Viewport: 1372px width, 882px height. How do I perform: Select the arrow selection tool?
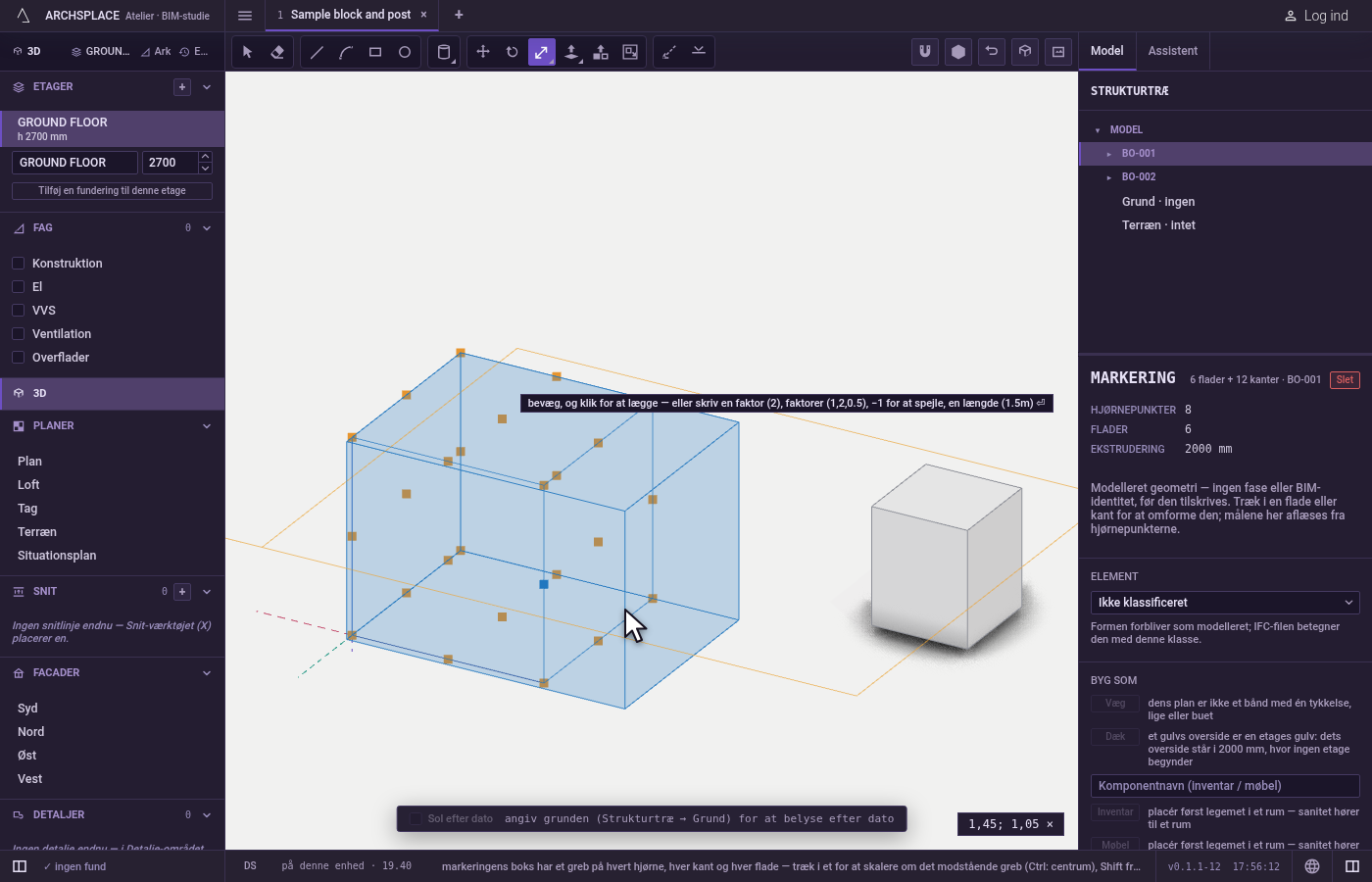[248, 52]
